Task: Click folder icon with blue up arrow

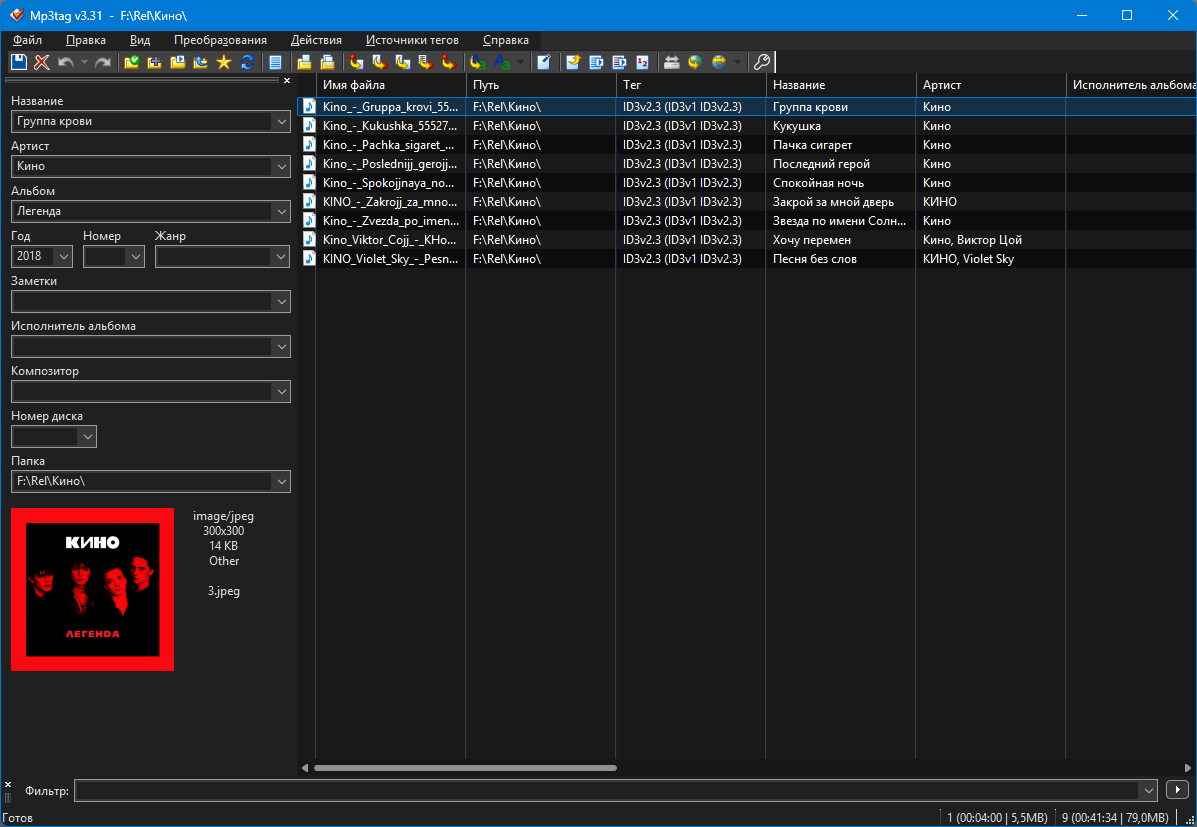Action: [x=201, y=63]
